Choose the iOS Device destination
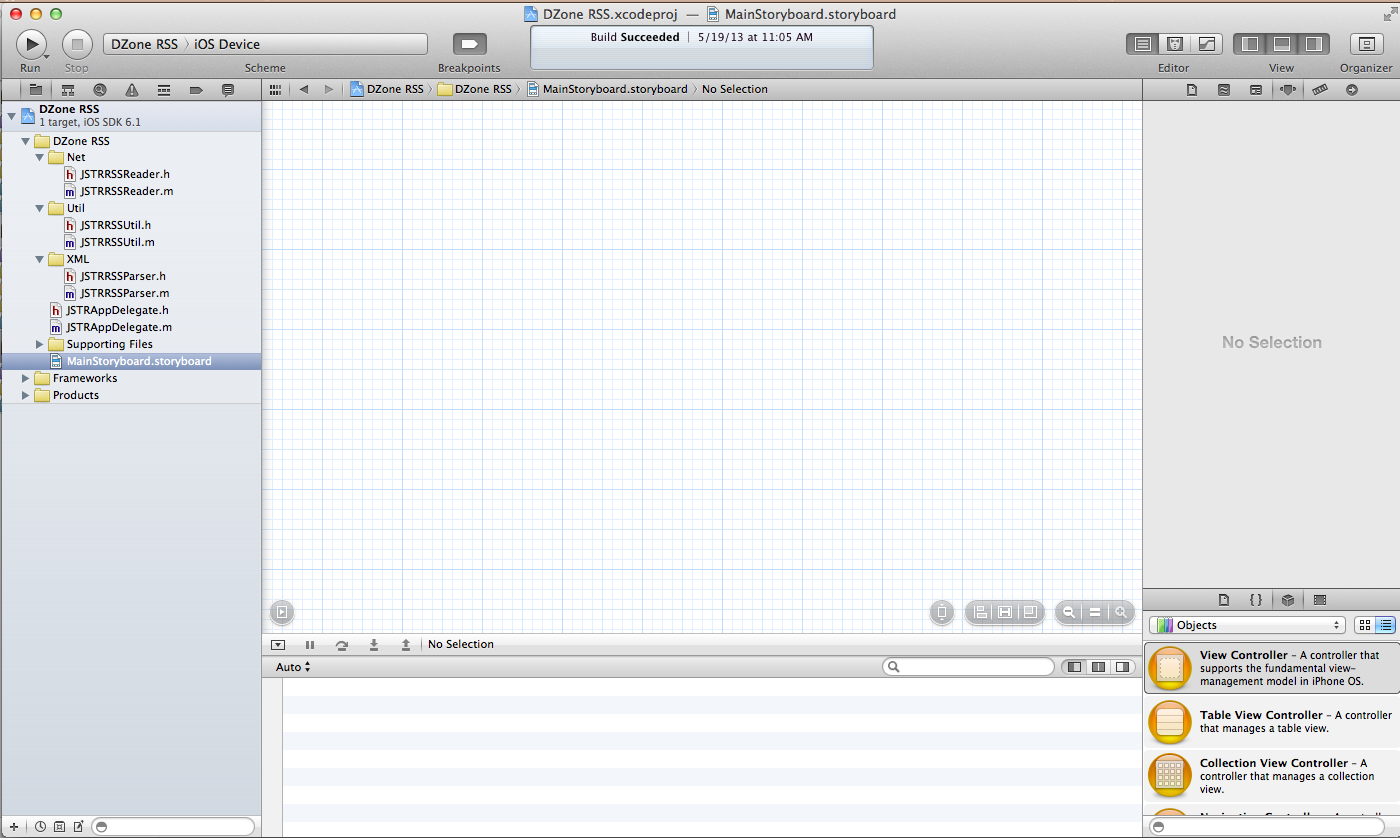This screenshot has height=838, width=1400. click(x=227, y=44)
